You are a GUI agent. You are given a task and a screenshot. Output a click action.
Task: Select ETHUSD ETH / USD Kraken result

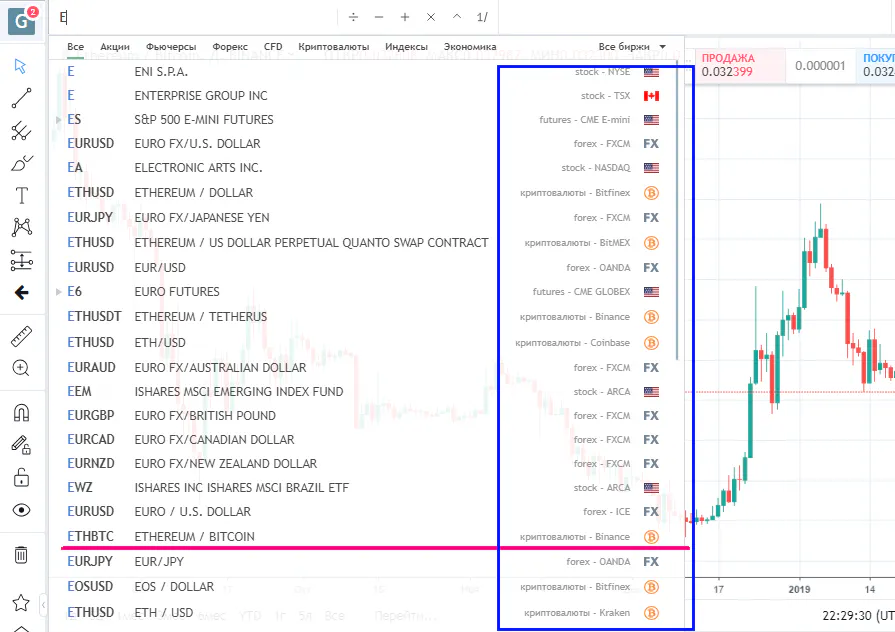point(366,613)
